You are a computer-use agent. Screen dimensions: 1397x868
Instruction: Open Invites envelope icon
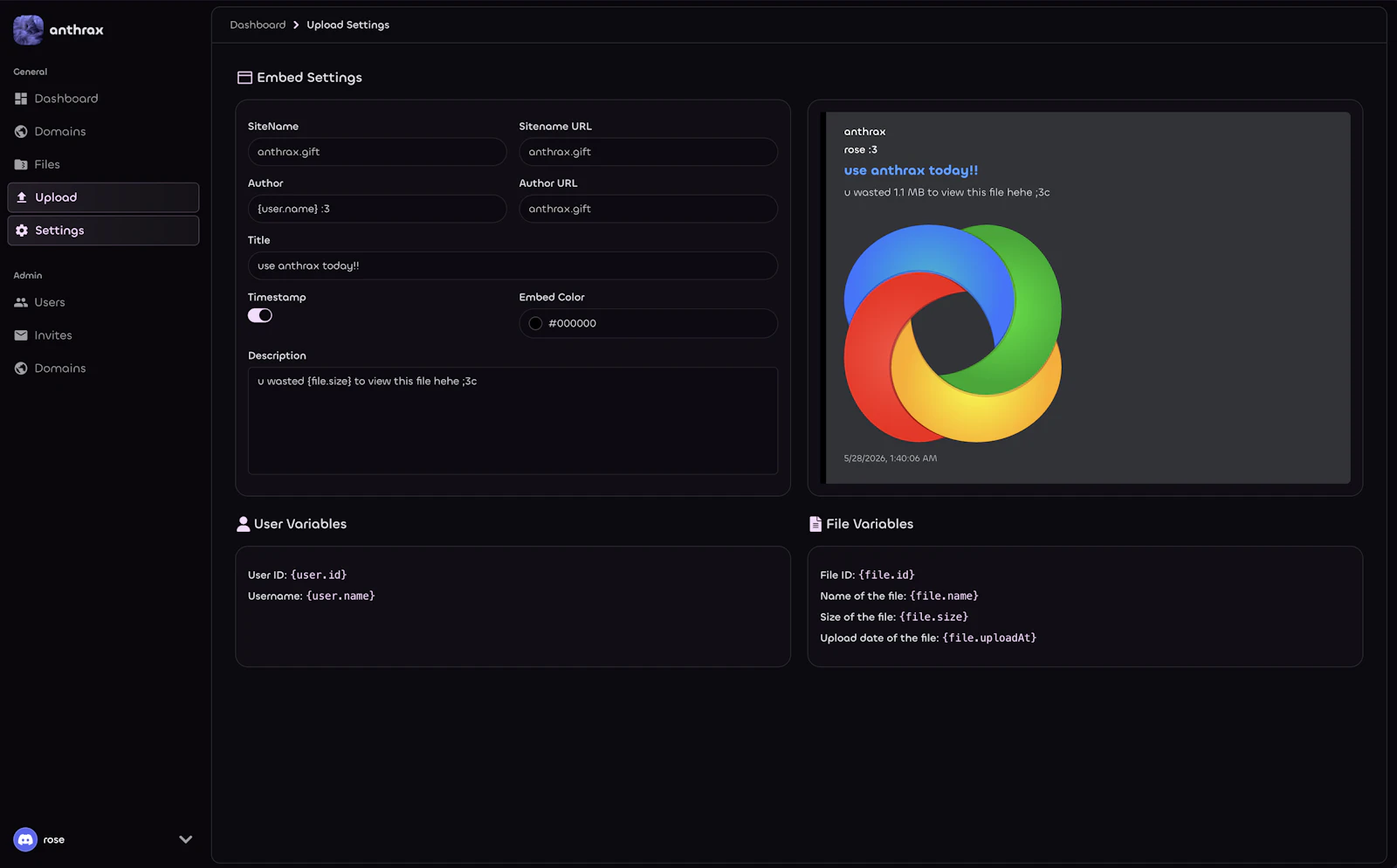(x=21, y=335)
